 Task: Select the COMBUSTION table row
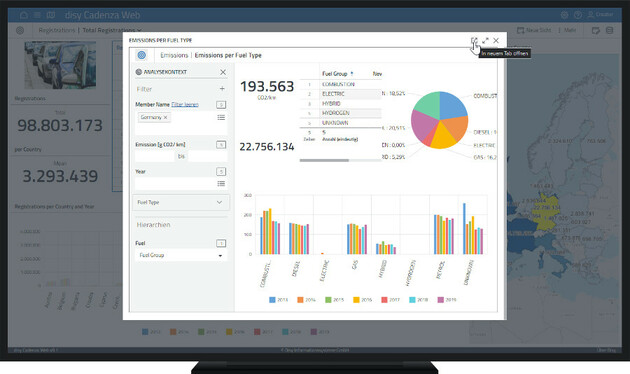[341, 84]
